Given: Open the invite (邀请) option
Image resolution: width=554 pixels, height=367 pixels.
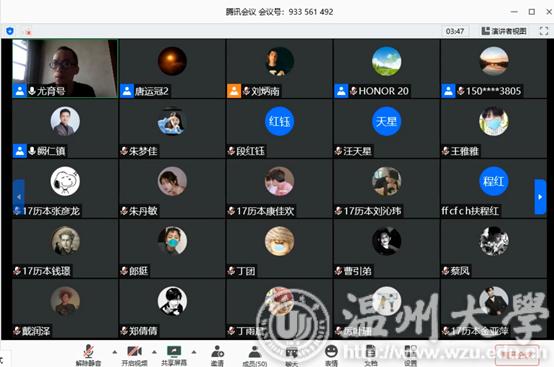Looking at the screenshot, I should [217, 355].
